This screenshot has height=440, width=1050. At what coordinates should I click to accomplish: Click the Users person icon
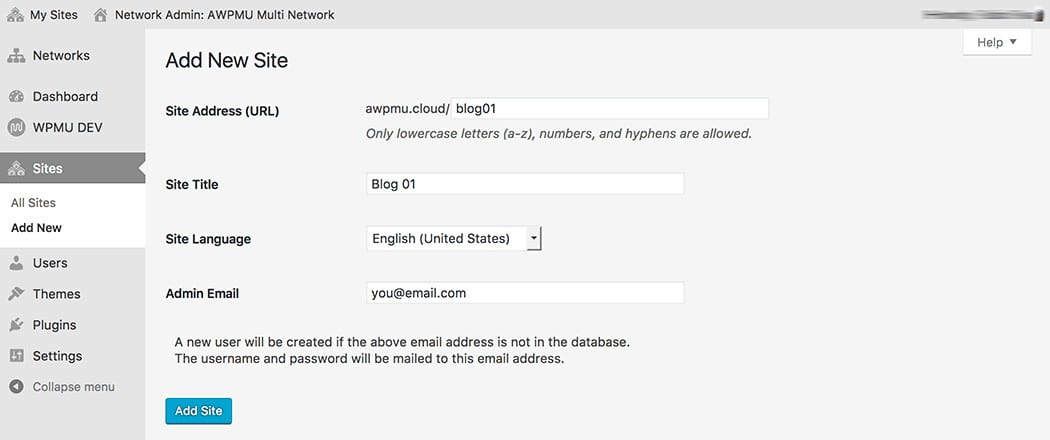tap(16, 263)
